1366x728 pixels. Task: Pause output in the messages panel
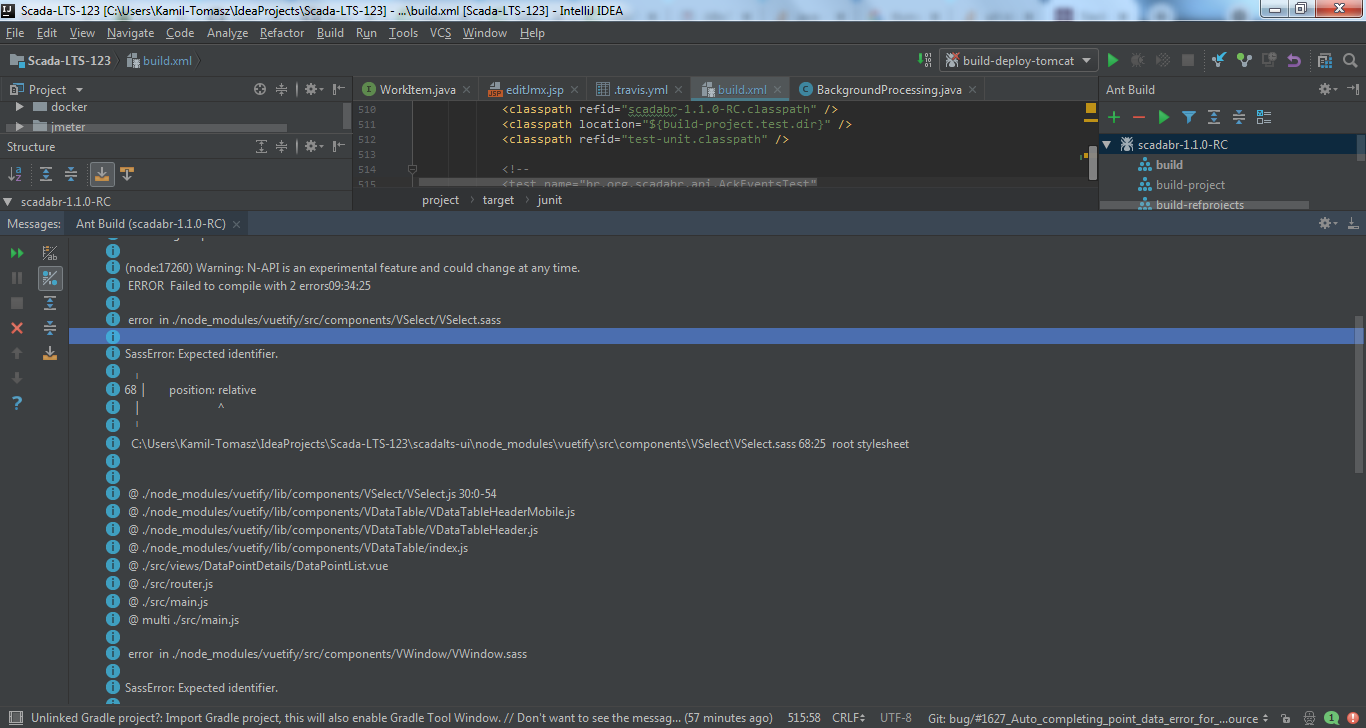[x=16, y=277]
